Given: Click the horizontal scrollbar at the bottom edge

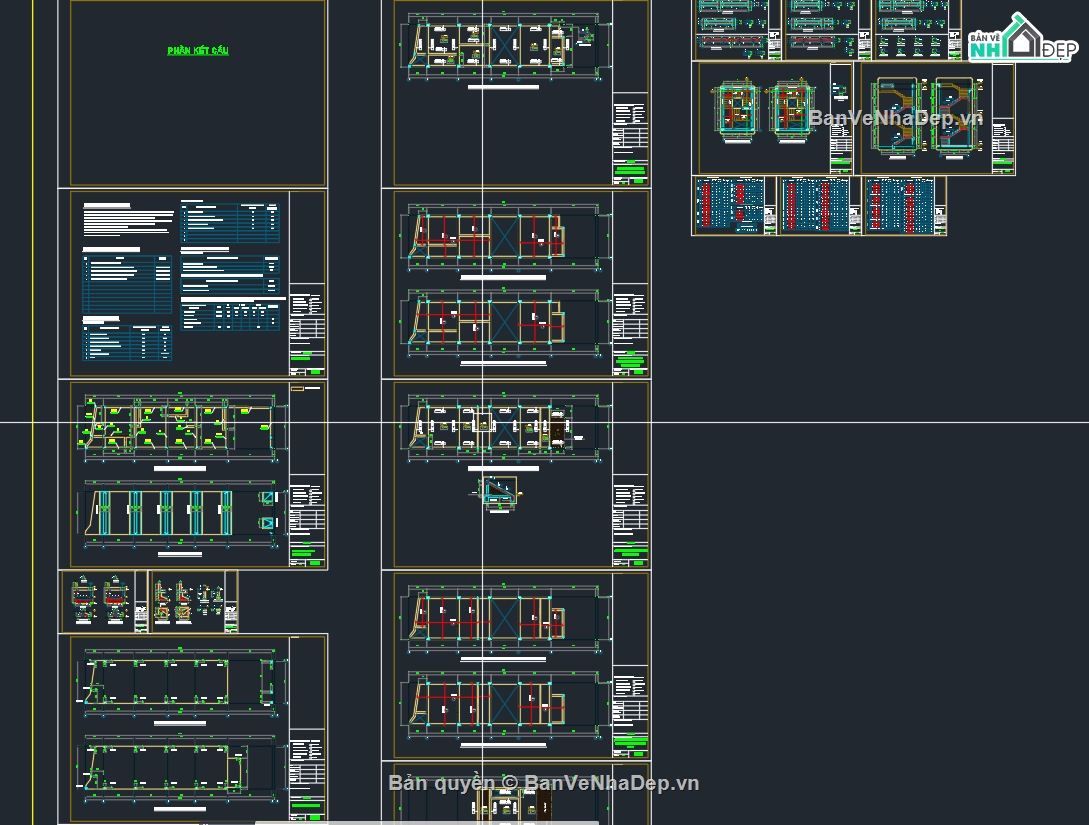Looking at the screenshot, I should tap(426, 822).
